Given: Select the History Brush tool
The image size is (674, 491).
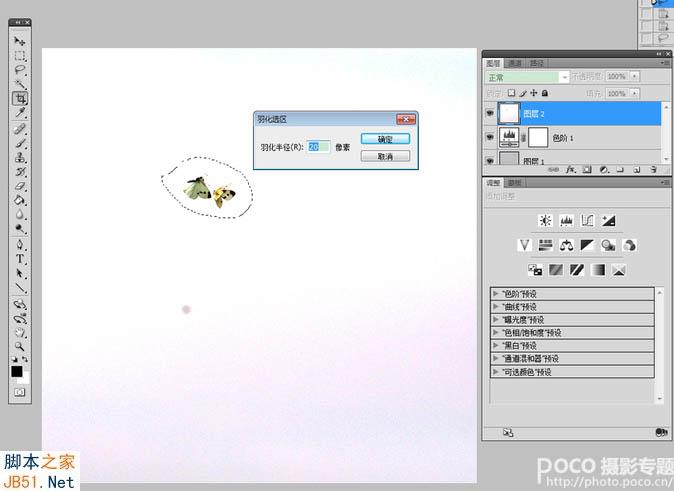Looking at the screenshot, I should (20, 172).
